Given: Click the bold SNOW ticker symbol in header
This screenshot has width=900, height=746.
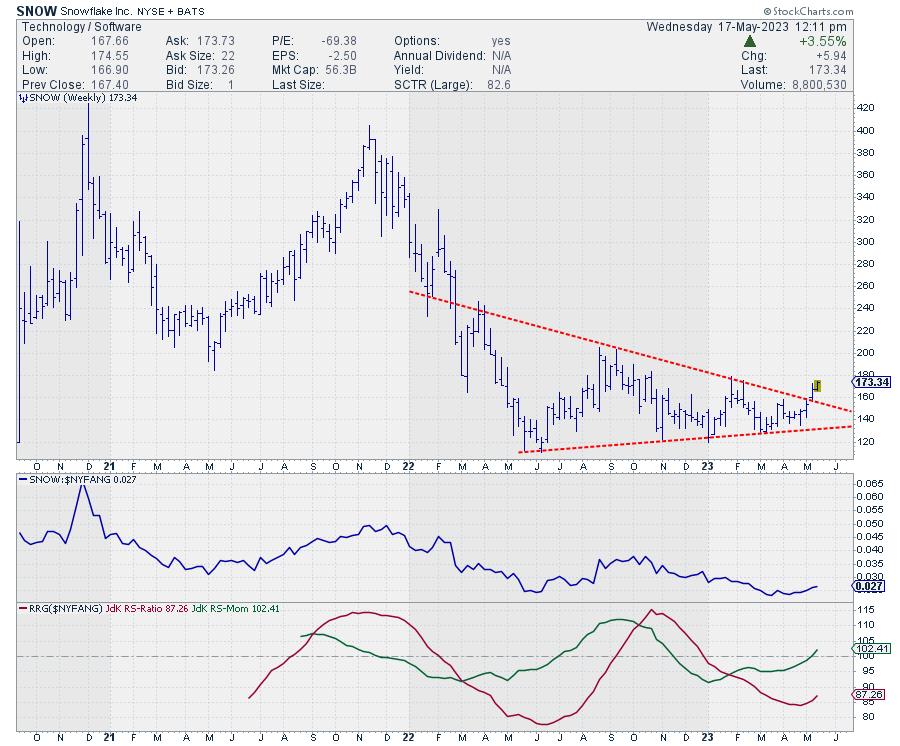Looking at the screenshot, I should point(36,10).
